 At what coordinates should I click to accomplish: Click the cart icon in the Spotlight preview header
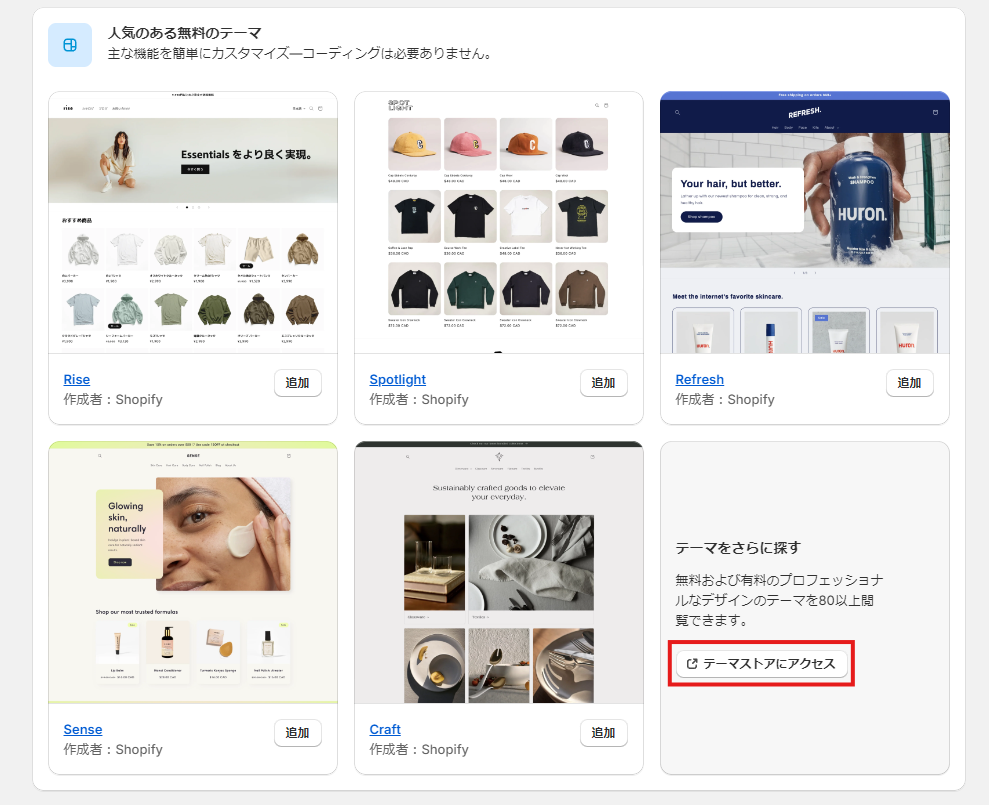pyautogui.click(x=606, y=103)
